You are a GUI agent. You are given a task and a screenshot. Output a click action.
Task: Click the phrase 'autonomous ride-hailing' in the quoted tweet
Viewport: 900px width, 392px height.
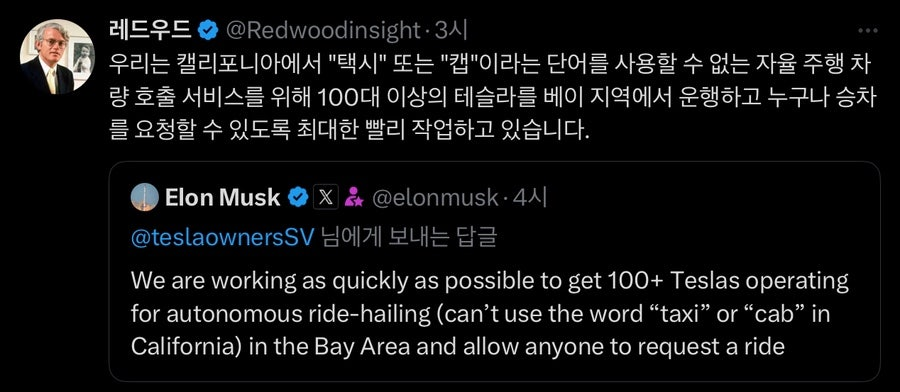[279, 314]
